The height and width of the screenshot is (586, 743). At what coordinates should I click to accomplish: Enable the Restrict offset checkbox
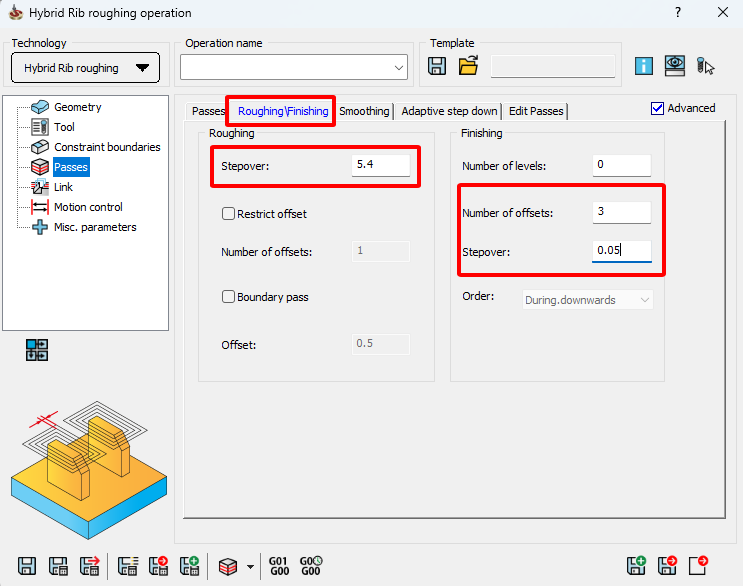click(x=229, y=213)
